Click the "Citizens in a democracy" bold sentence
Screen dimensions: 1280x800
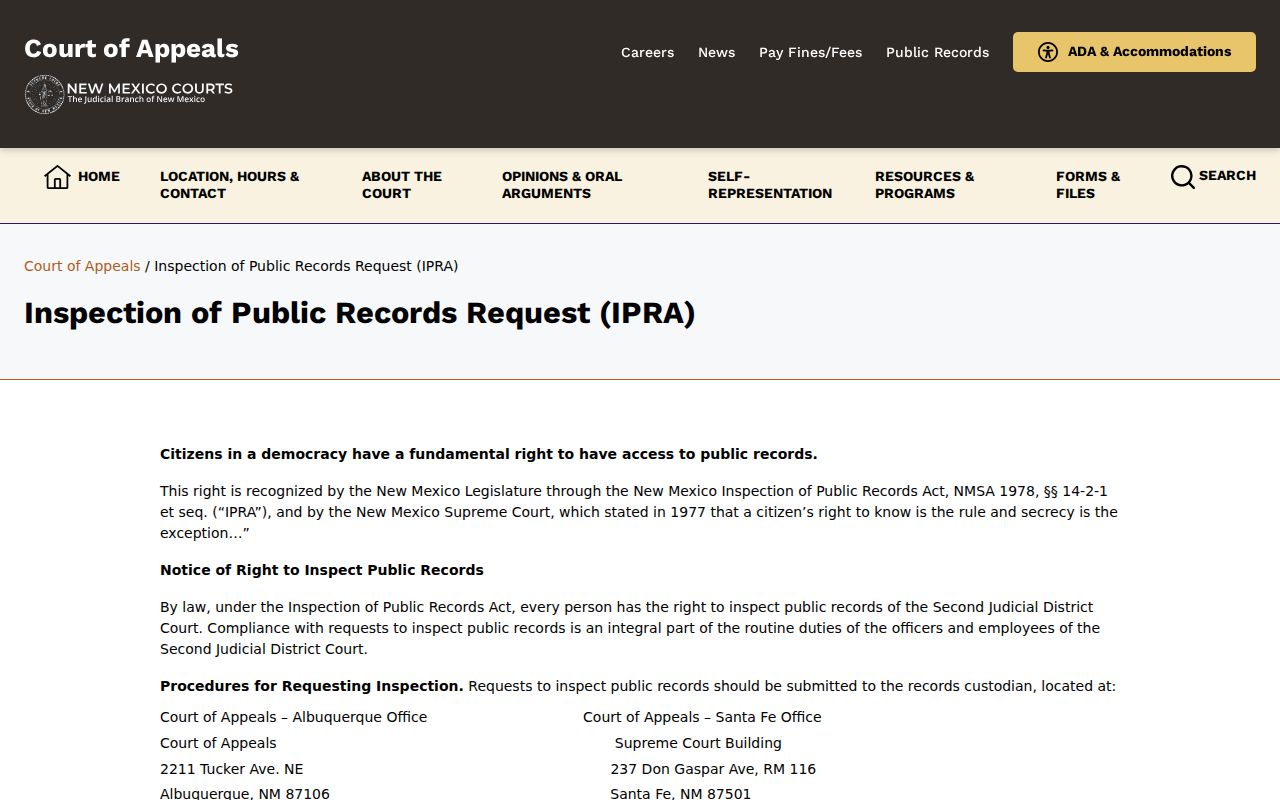pyautogui.click(x=489, y=454)
